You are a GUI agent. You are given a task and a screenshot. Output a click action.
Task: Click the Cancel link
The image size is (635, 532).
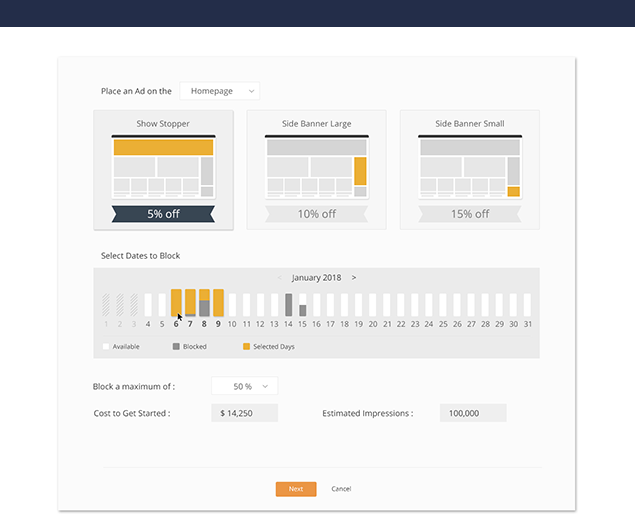341,489
